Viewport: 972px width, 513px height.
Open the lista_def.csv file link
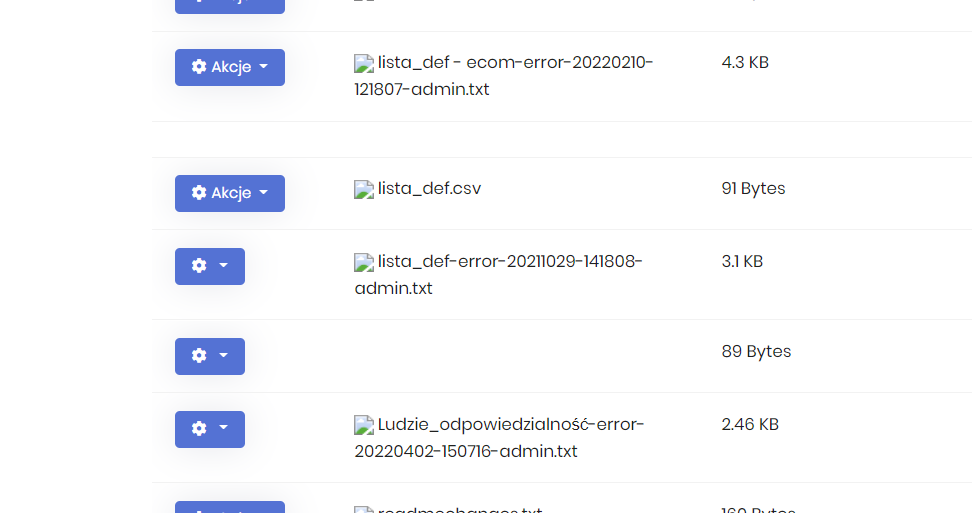click(429, 188)
